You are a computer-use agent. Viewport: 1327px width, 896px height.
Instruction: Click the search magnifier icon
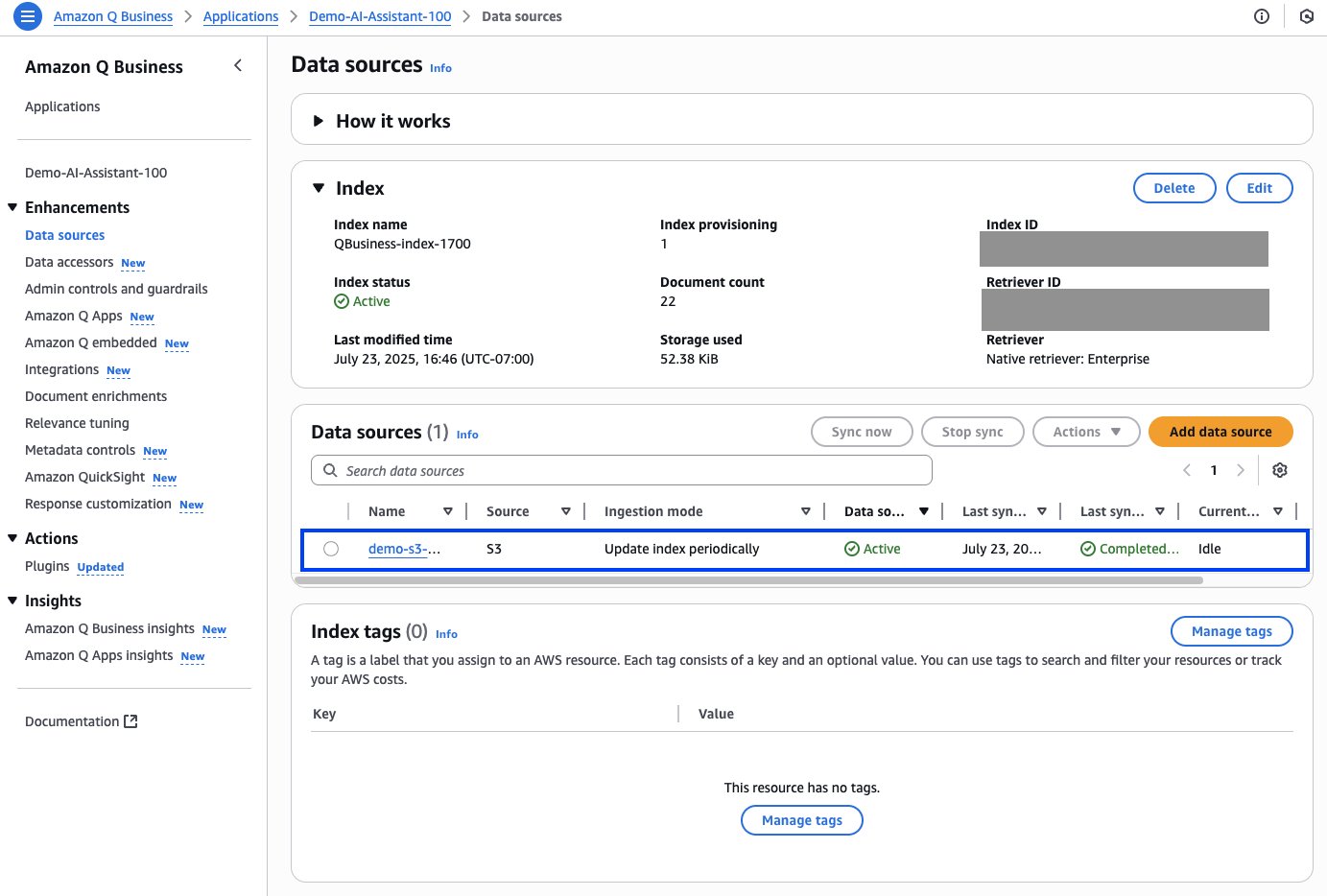click(330, 470)
